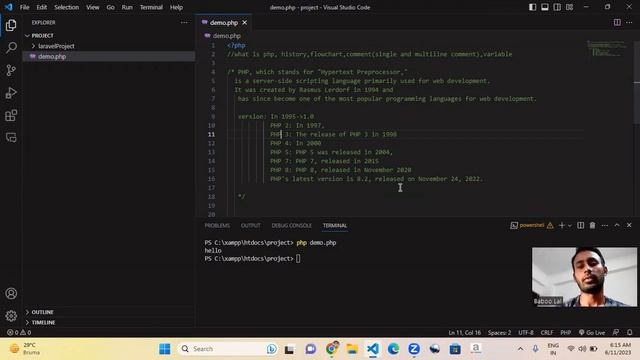Toggle Primary Side Bar layout icon
The width and height of the screenshot is (640, 360).
tap(532, 7)
